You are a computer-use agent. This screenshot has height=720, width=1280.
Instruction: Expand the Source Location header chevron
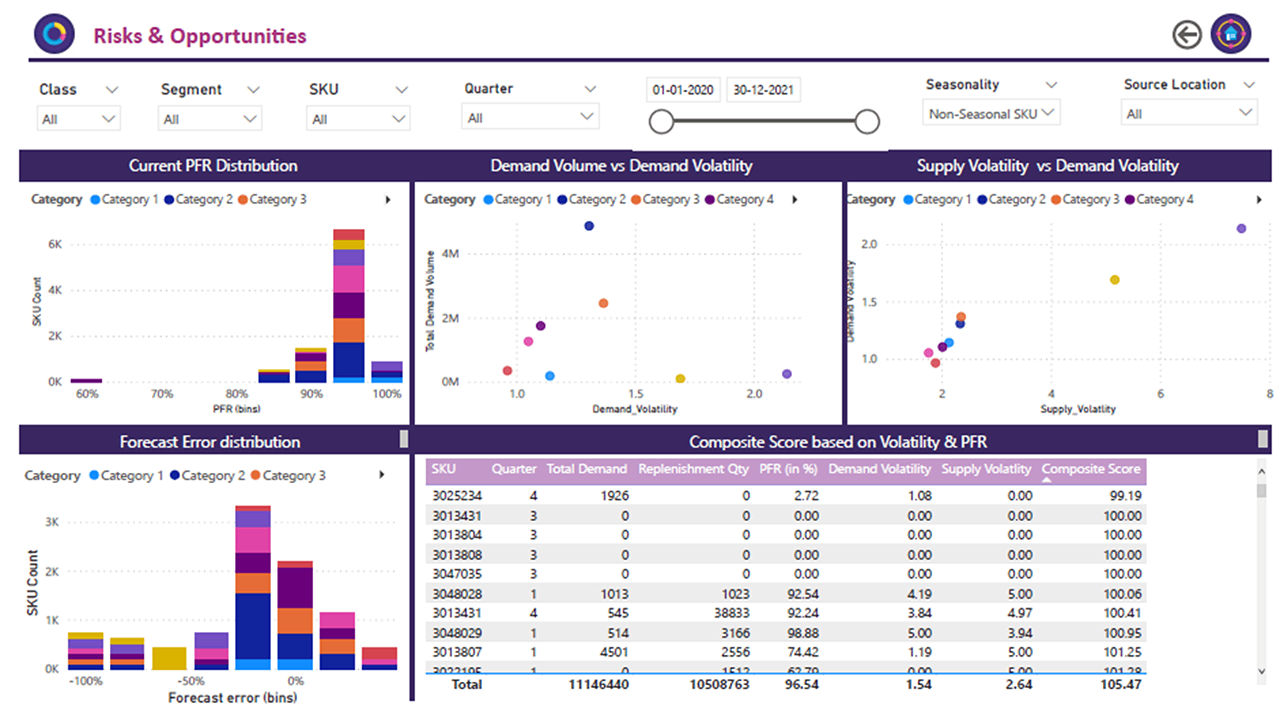(x=1249, y=85)
